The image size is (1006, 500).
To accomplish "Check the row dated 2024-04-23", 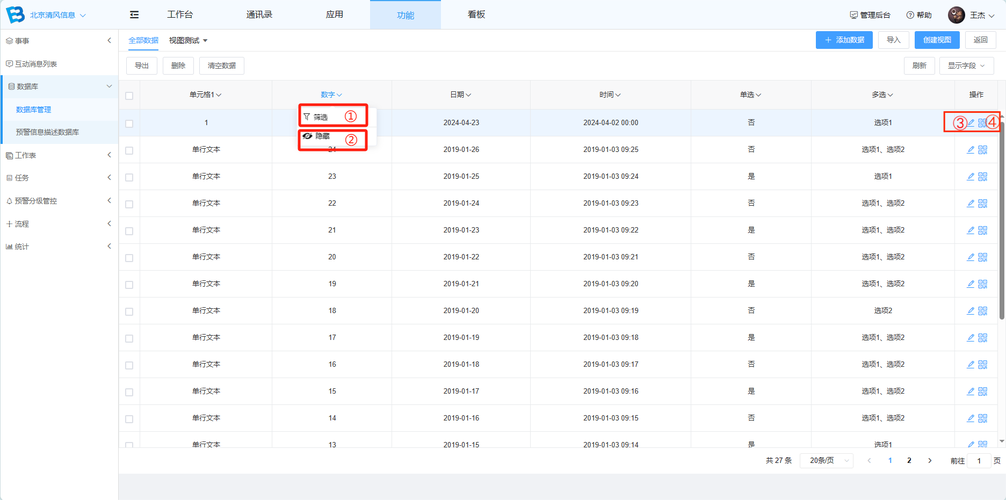I will 129,123.
